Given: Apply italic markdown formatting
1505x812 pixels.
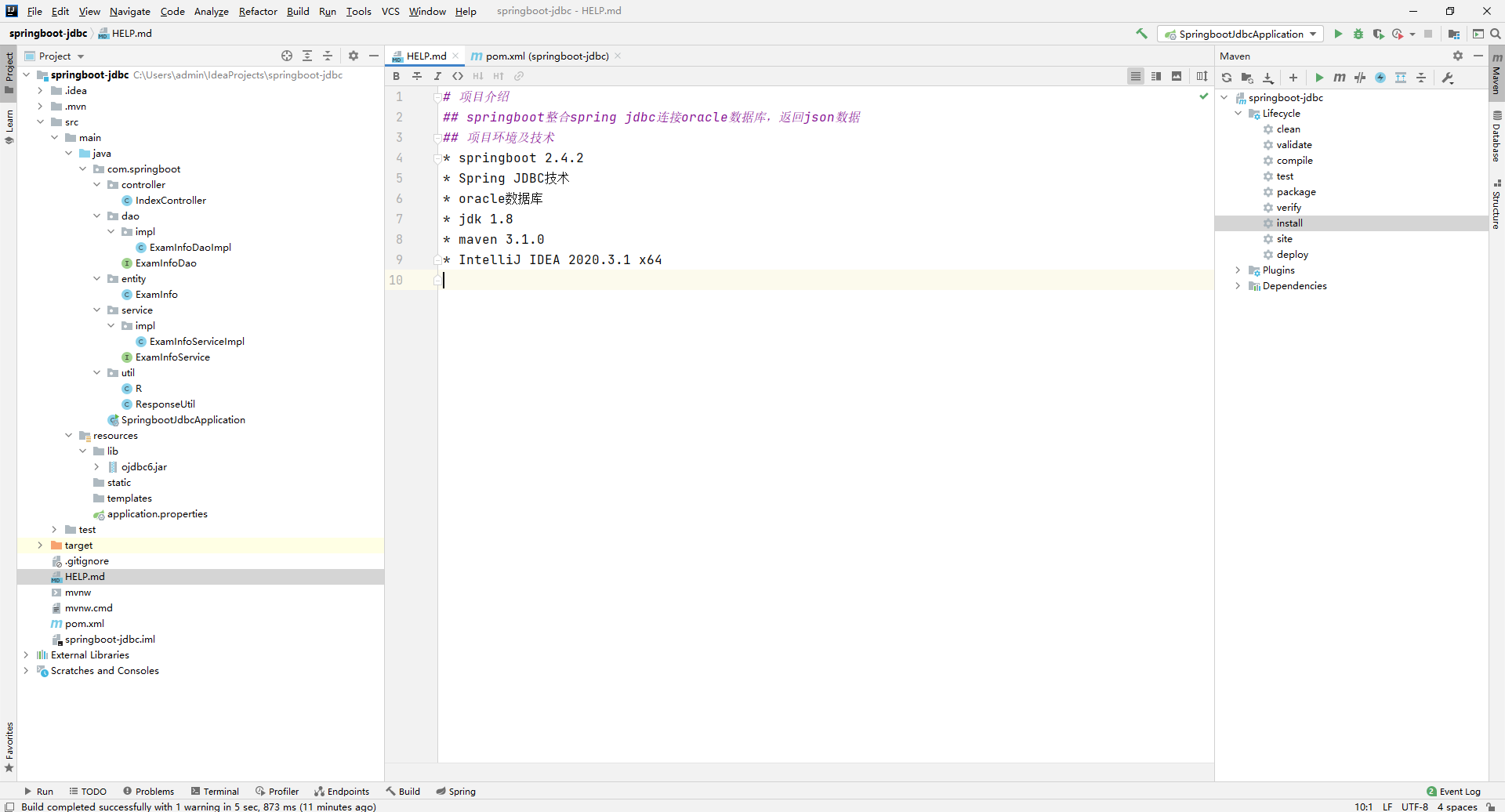Looking at the screenshot, I should 437,76.
